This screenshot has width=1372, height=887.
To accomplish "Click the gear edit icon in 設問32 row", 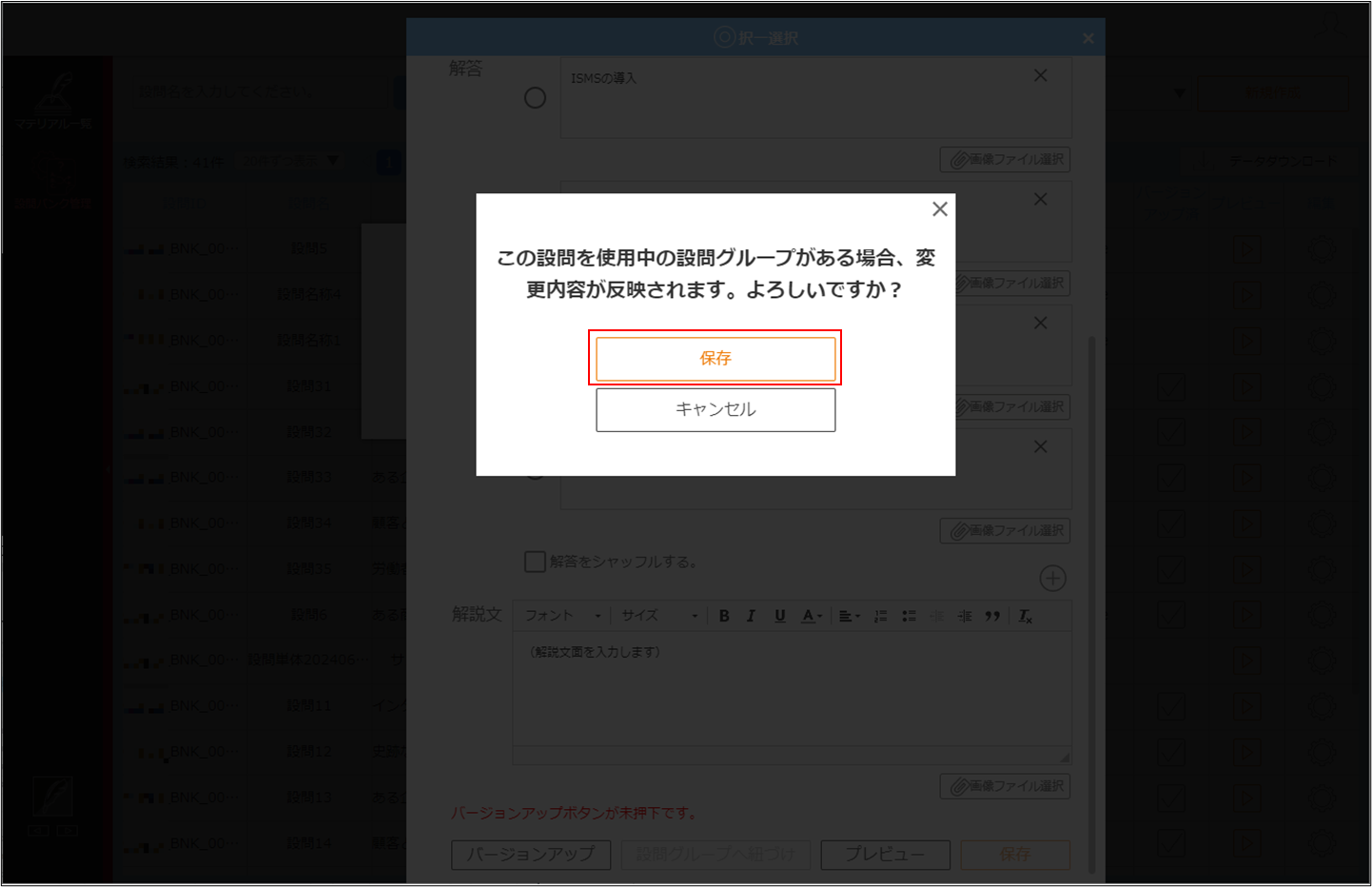I will (1323, 432).
